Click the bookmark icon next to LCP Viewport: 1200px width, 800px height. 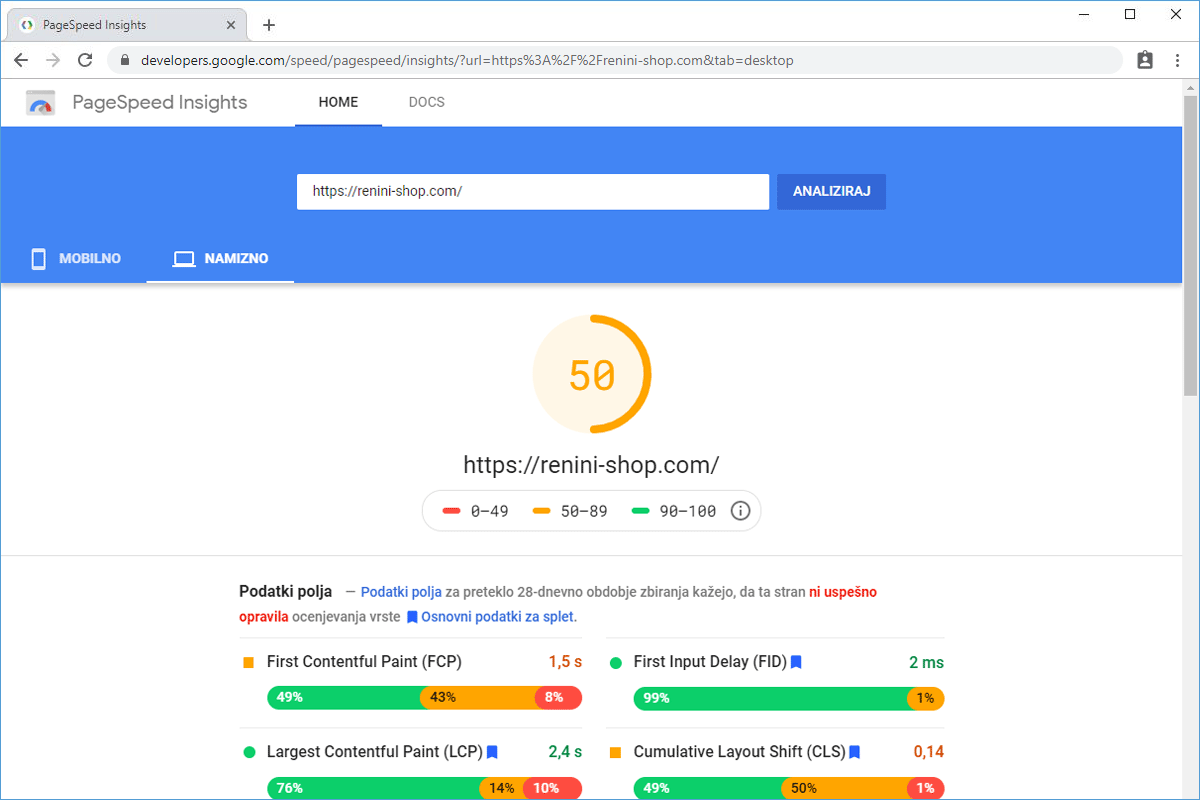[492, 752]
